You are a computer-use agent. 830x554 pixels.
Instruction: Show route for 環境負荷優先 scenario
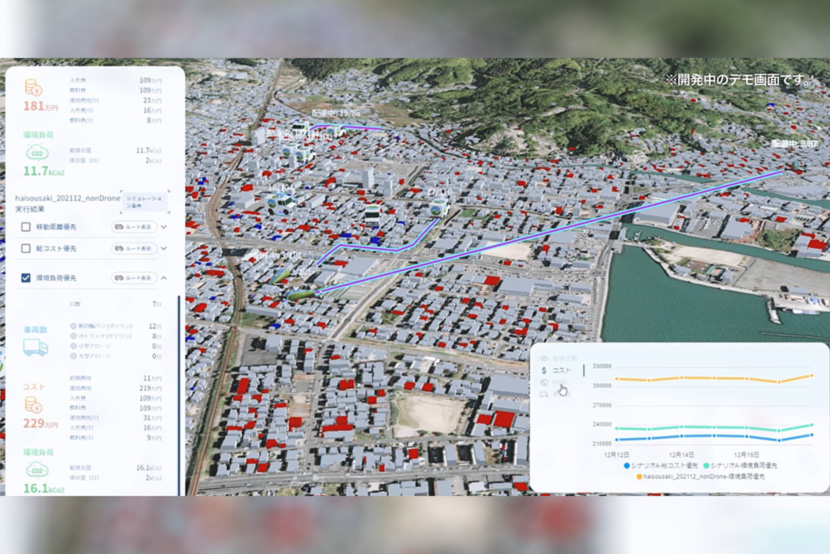[135, 277]
